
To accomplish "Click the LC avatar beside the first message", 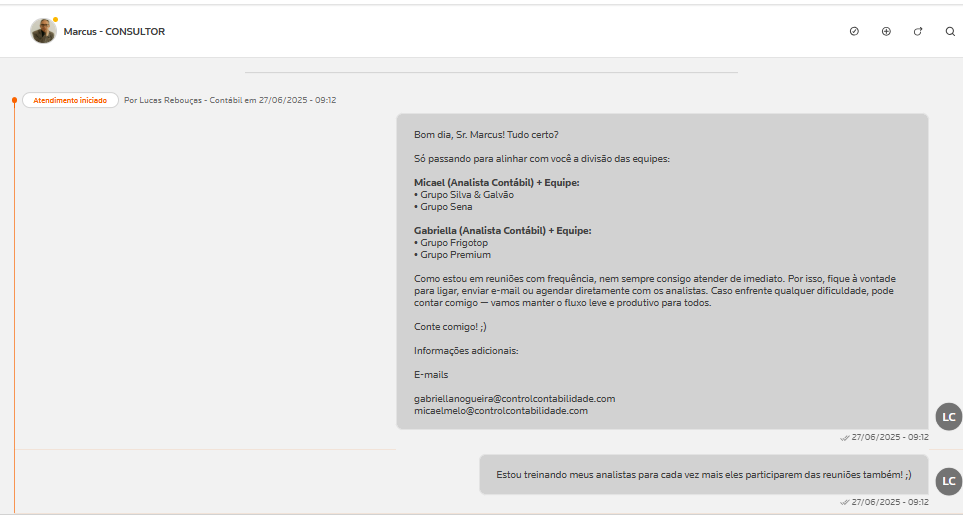I will click(948, 417).
